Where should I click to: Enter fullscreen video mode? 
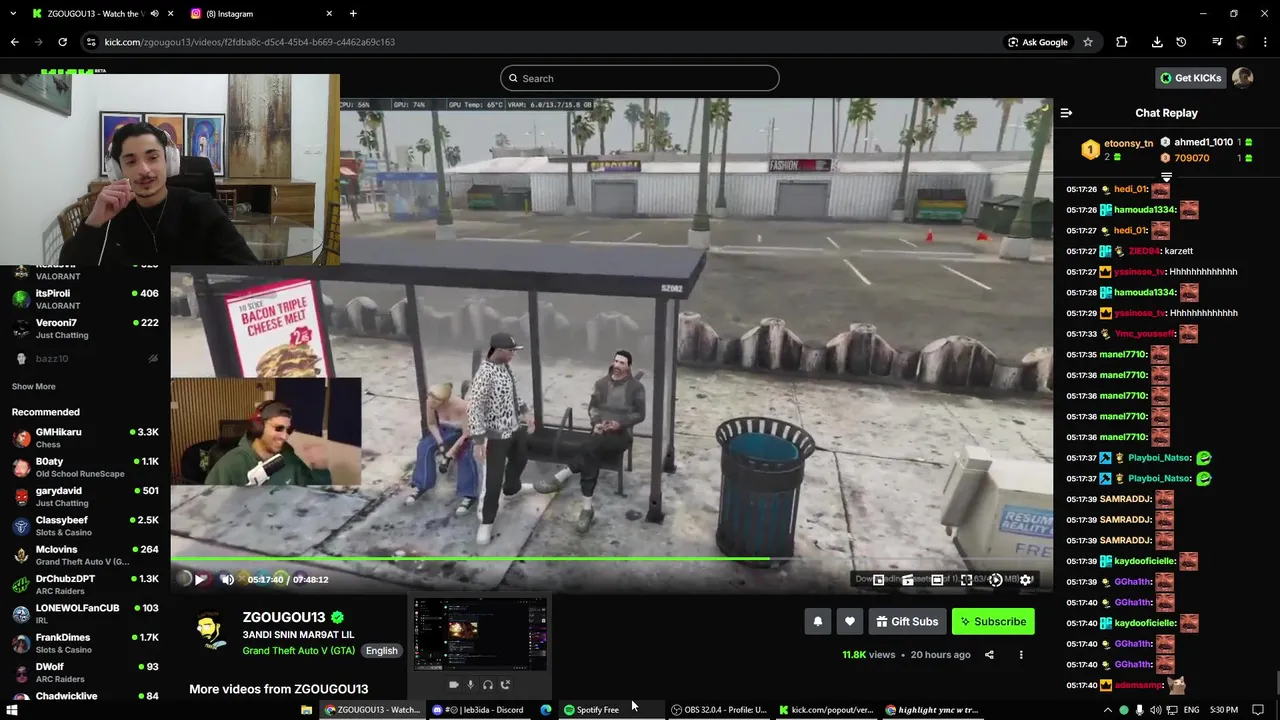tap(966, 579)
